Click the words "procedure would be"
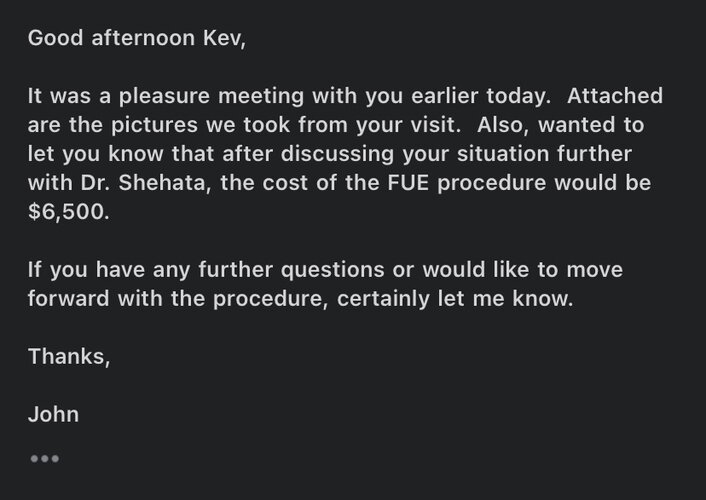The image size is (706, 500). [544, 182]
